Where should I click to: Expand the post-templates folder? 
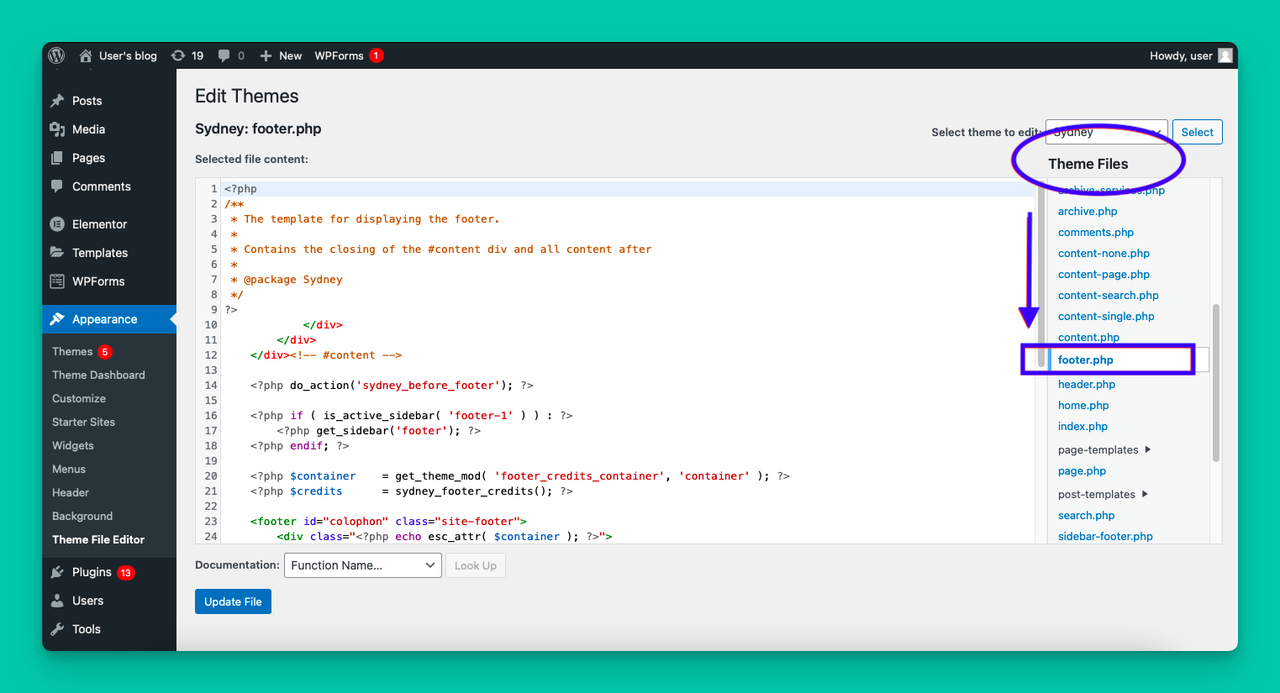click(x=1103, y=494)
